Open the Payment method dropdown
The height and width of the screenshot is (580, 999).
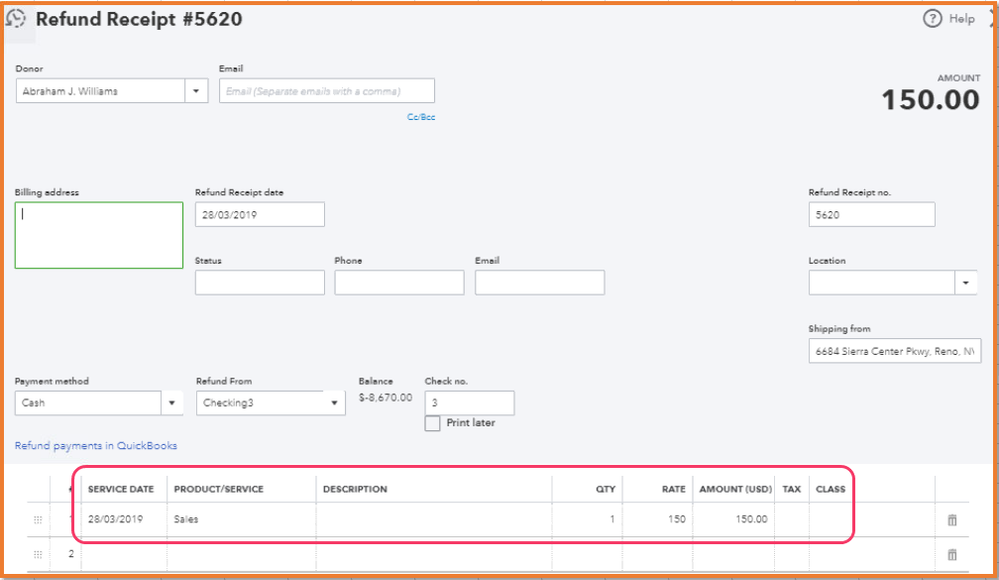click(172, 403)
